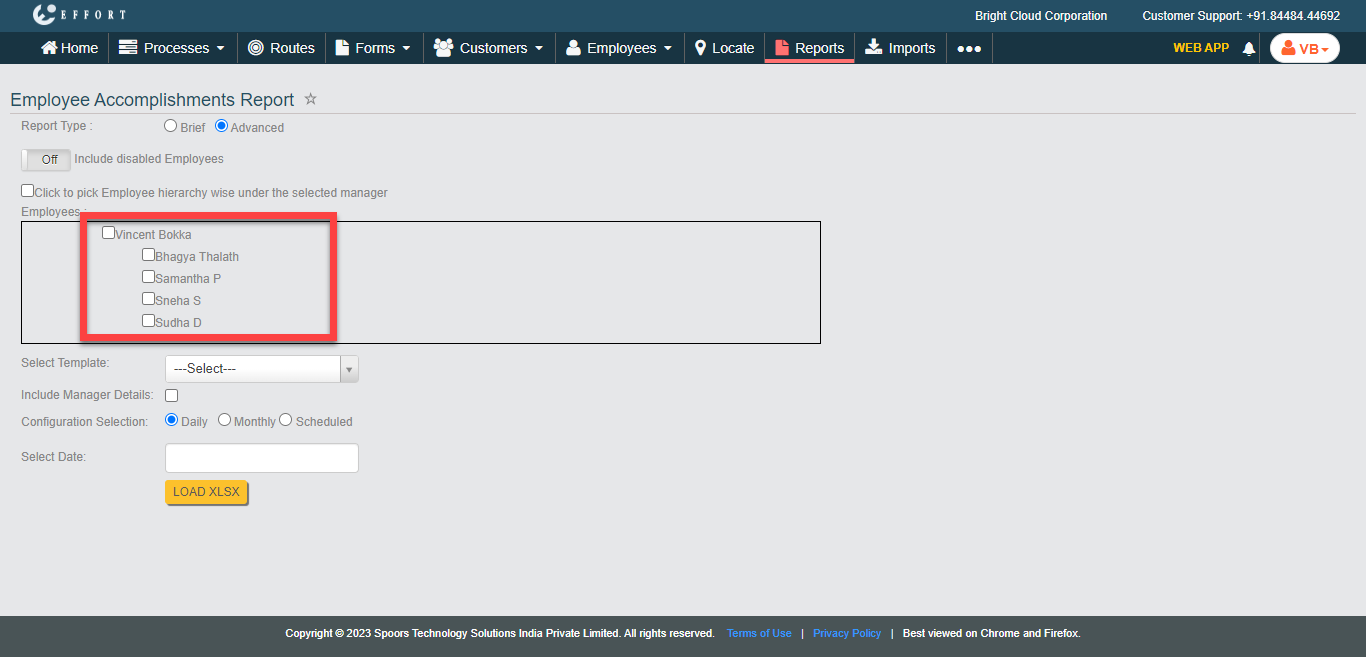
Task: Open the VB user profile dropdown
Action: coord(1304,48)
